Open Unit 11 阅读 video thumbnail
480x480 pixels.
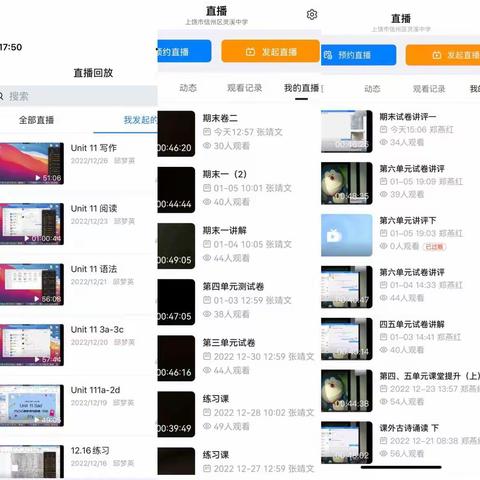pos(32,224)
